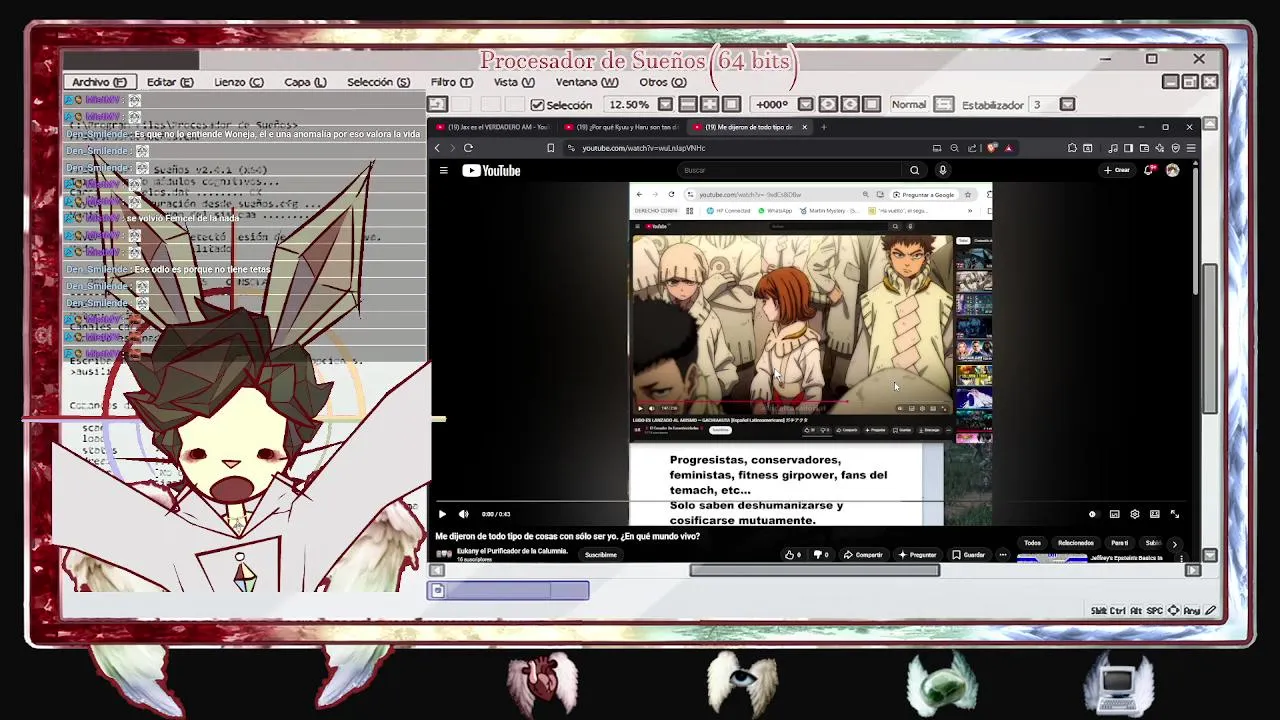Toggle the Alt modifier in status bar
Screen dimensions: 1280x720
(1137, 611)
